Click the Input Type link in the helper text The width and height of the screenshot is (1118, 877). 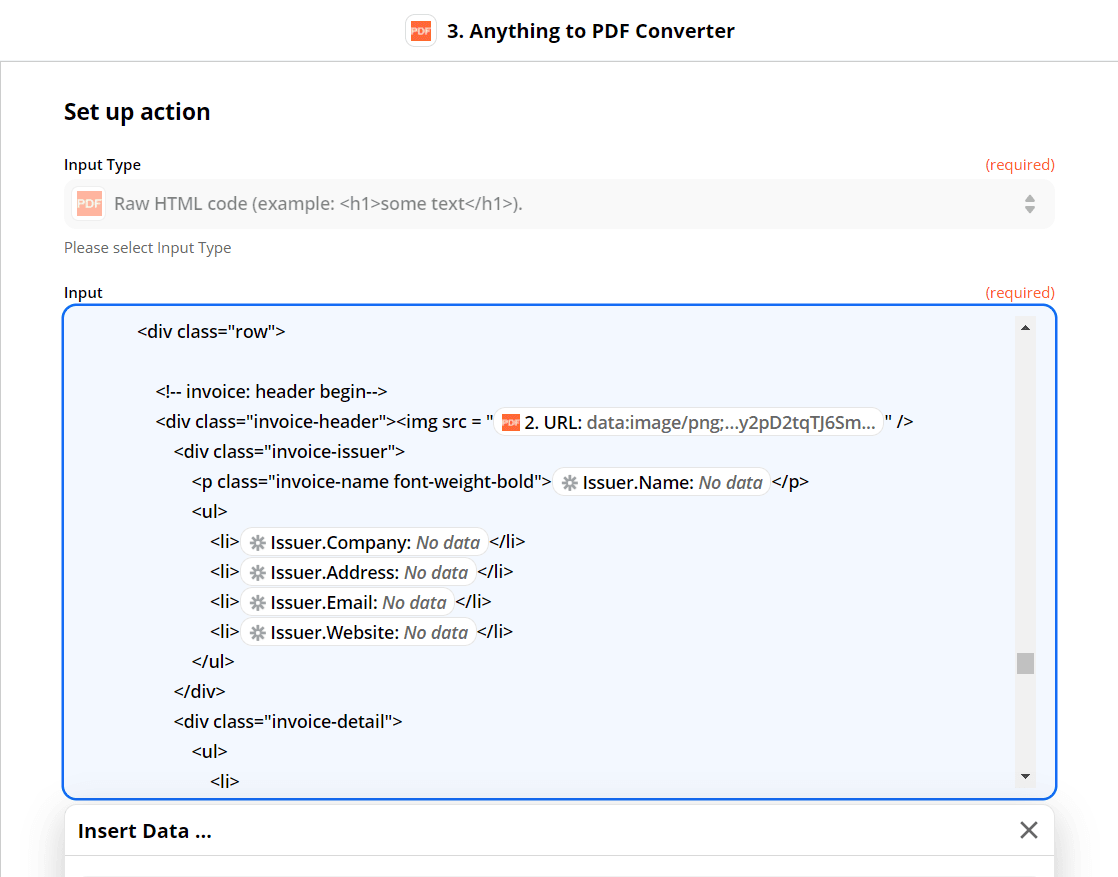[x=200, y=247]
